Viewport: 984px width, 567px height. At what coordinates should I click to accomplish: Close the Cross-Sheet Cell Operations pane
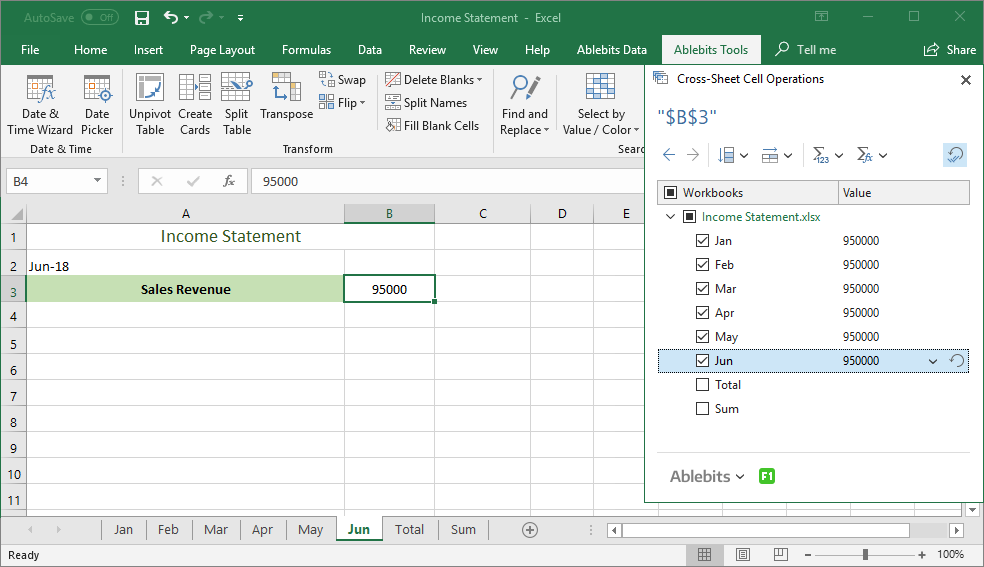pos(966,80)
